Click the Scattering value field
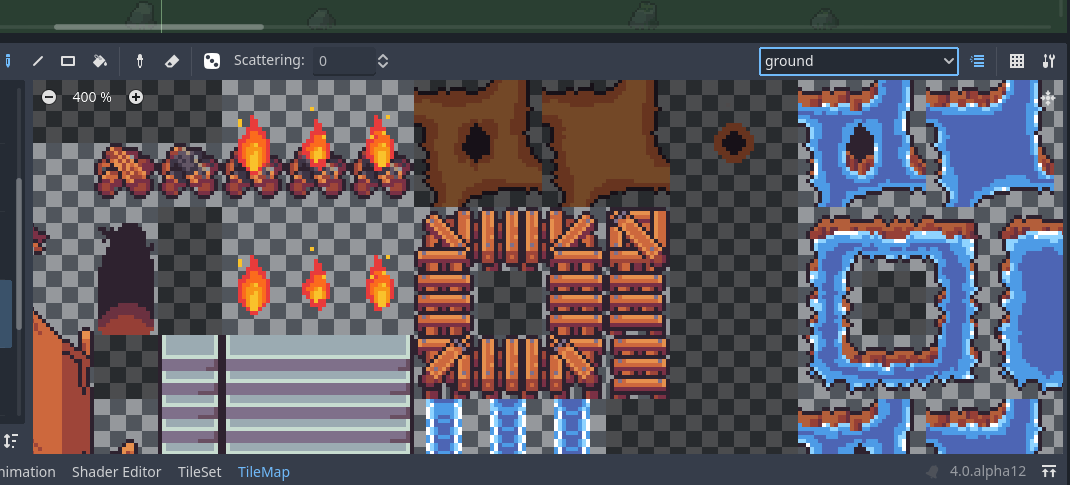 click(344, 61)
